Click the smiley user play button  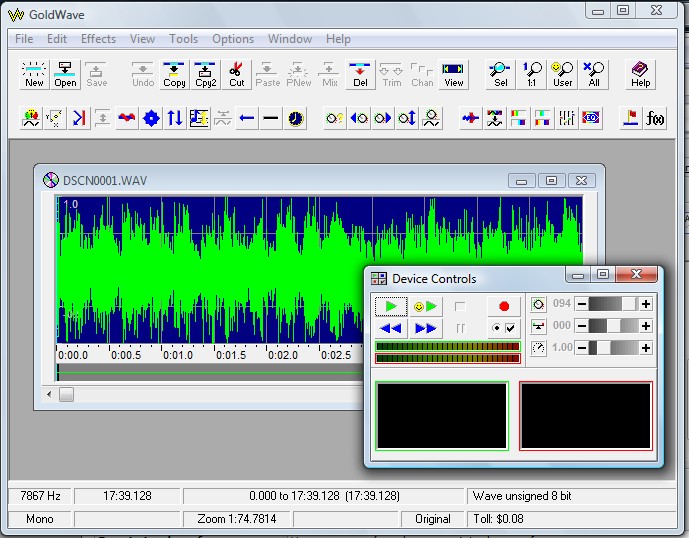coord(425,306)
